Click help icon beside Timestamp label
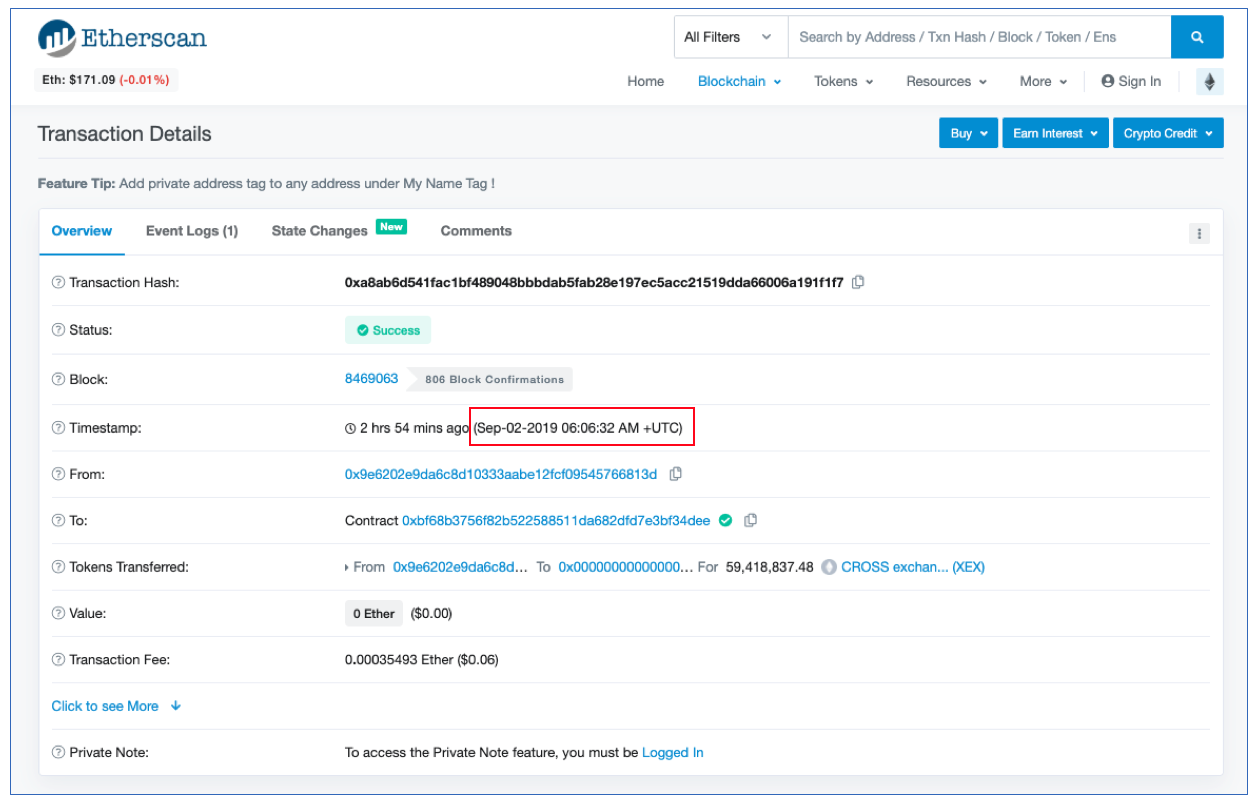 (58, 428)
